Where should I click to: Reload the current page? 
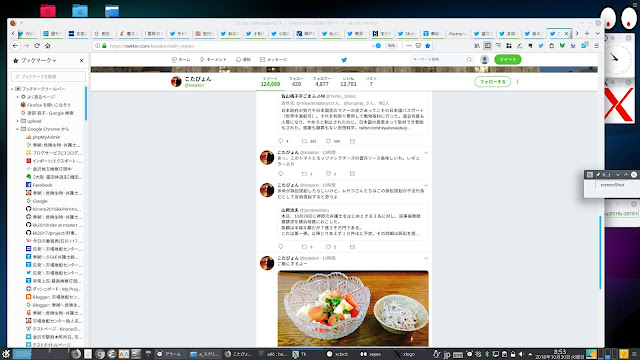(37, 46)
